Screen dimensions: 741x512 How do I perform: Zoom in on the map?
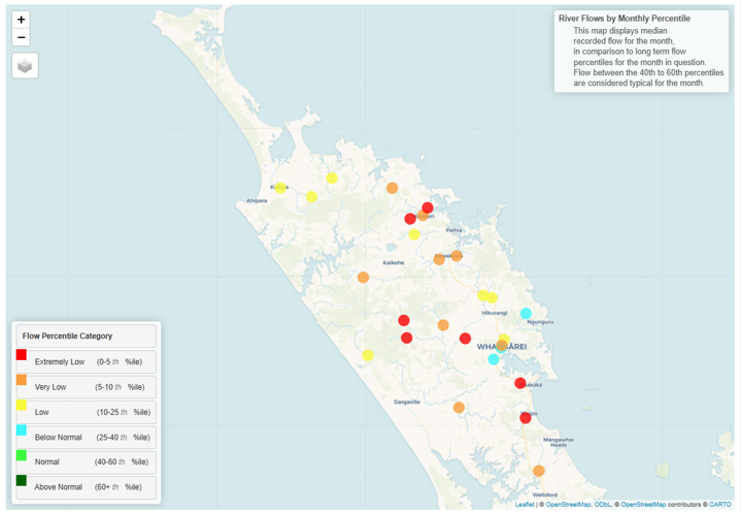pyautogui.click(x=21, y=19)
